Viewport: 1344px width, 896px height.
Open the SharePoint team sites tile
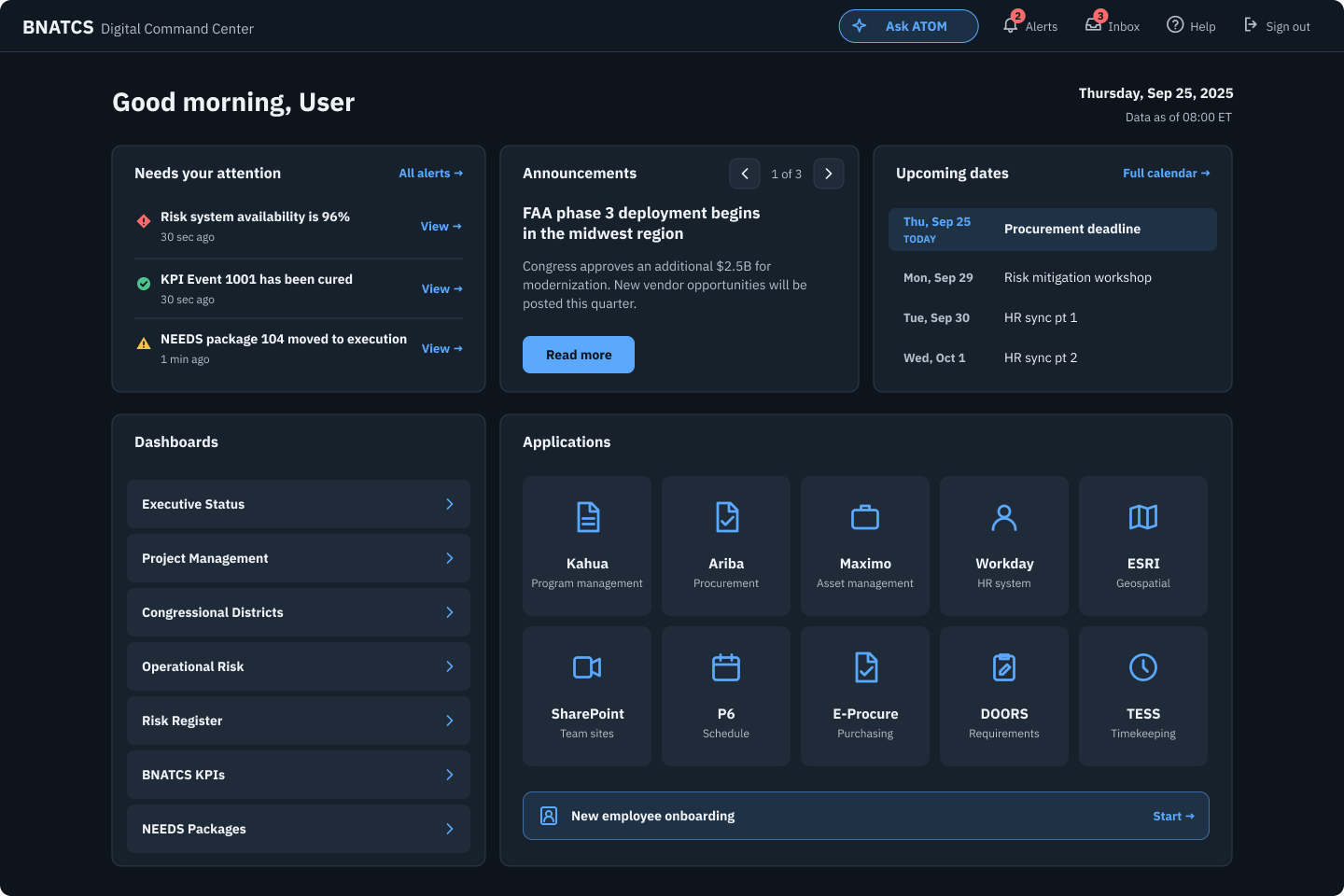pos(587,696)
